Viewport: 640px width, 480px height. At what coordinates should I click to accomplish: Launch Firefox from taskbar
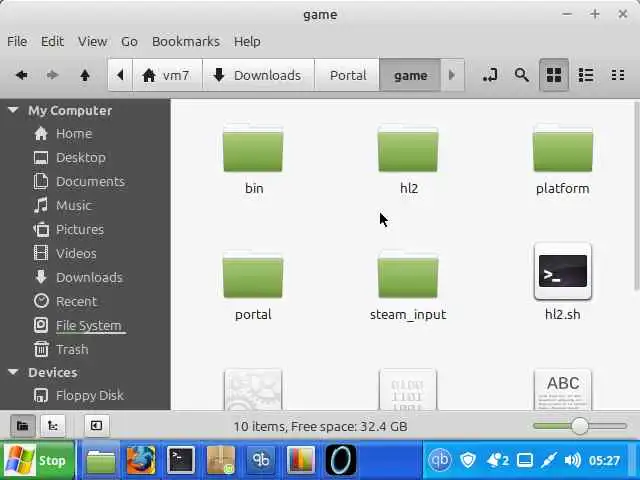141,460
